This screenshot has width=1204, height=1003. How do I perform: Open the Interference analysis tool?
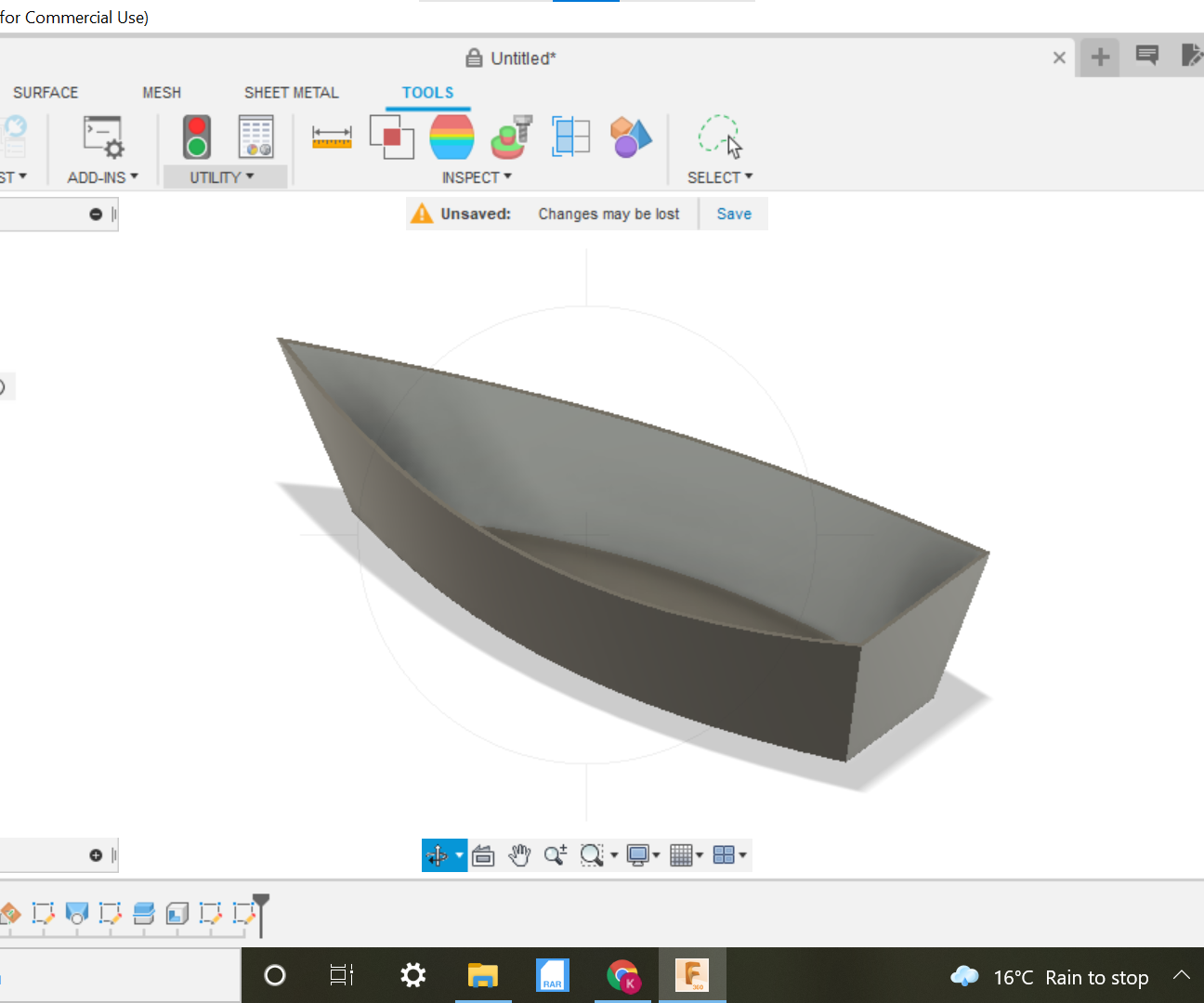391,137
